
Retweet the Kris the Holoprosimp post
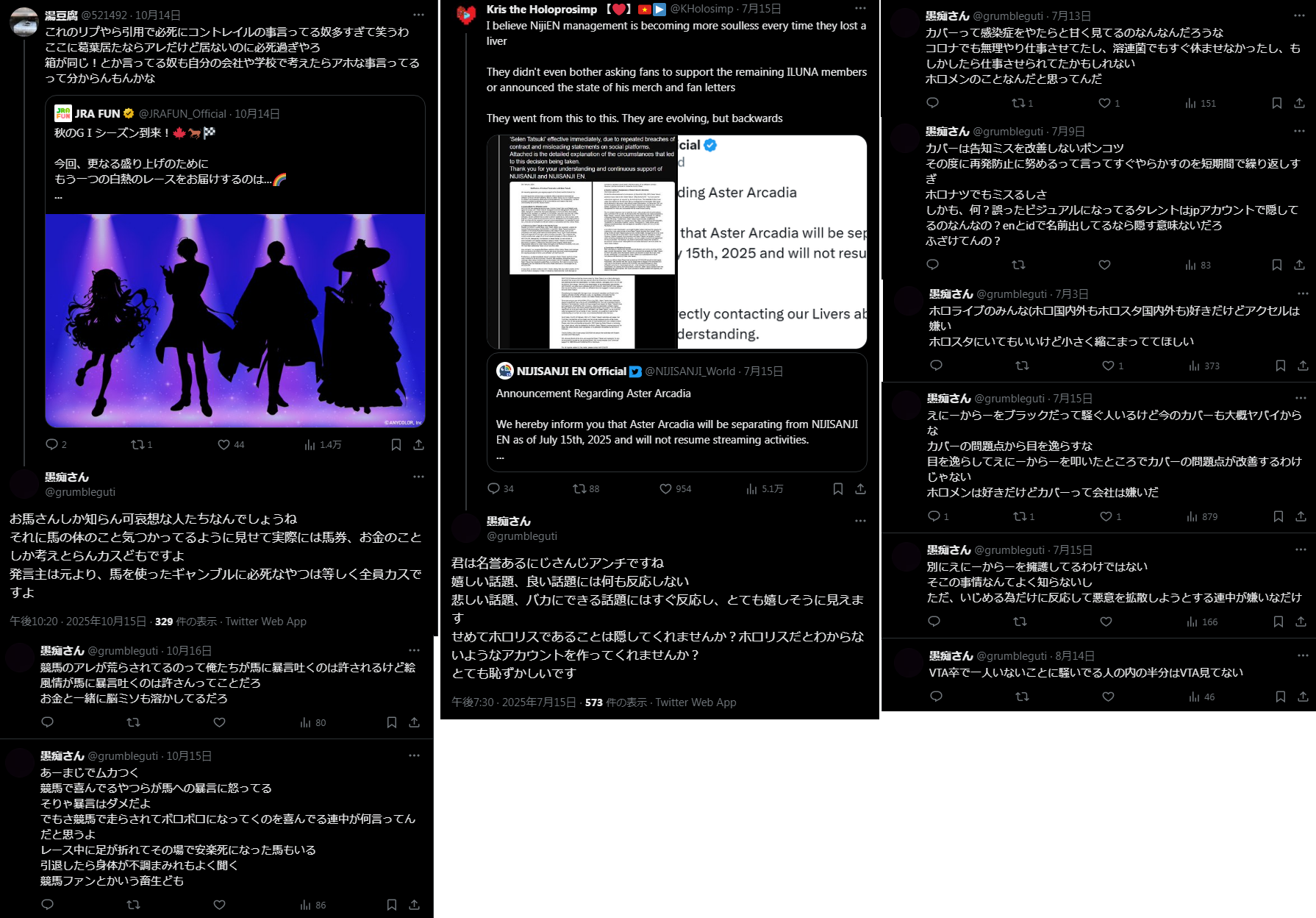(x=579, y=488)
